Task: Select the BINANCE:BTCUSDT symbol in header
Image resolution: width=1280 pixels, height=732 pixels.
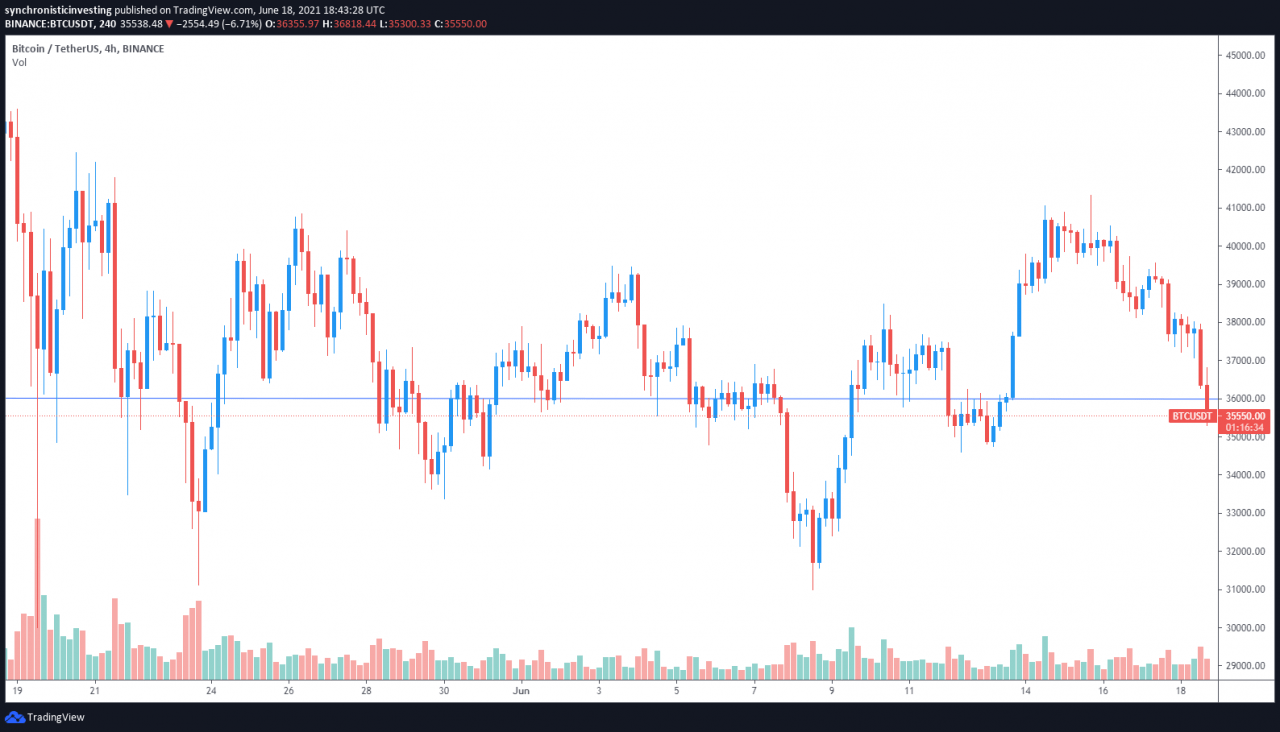Action: 50,23
